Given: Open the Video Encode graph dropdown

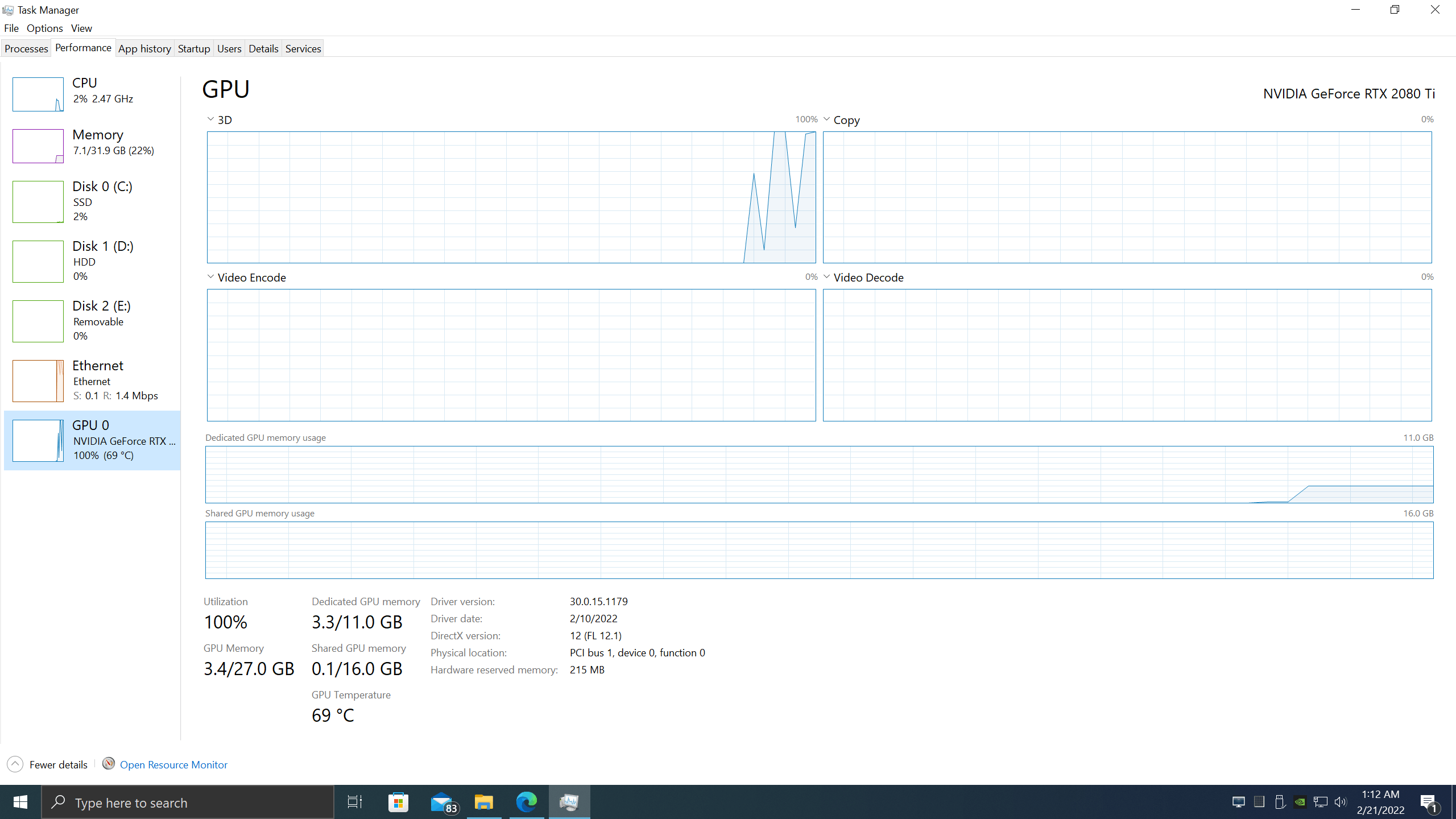Looking at the screenshot, I should 210,277.
